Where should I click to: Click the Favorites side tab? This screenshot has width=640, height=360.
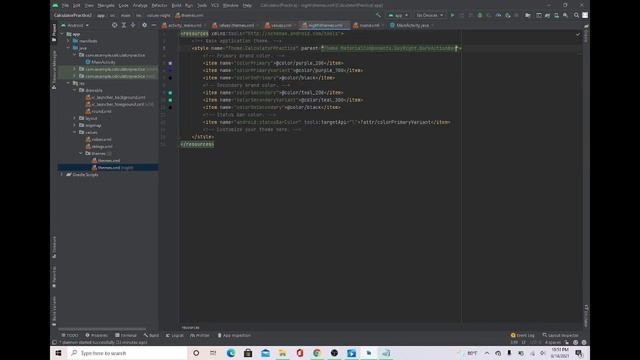point(54,278)
